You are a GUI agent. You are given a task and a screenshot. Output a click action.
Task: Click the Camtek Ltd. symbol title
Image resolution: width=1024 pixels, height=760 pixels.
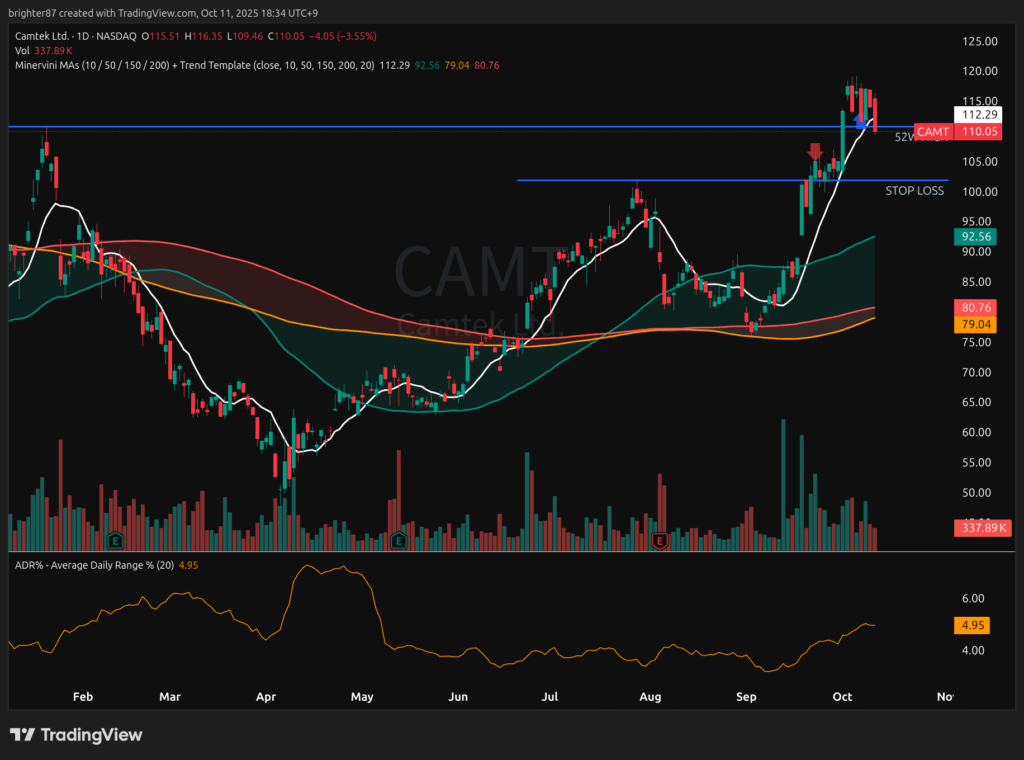click(x=48, y=36)
